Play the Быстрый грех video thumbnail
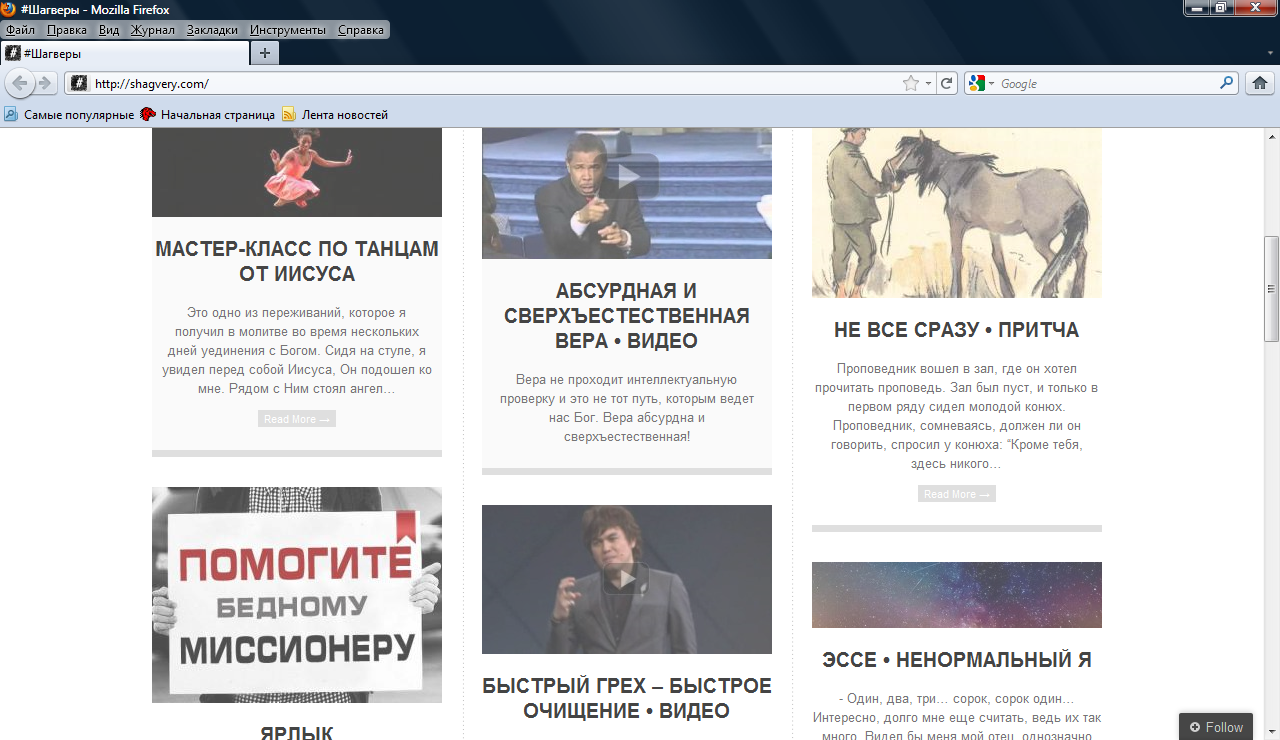 coord(627,579)
